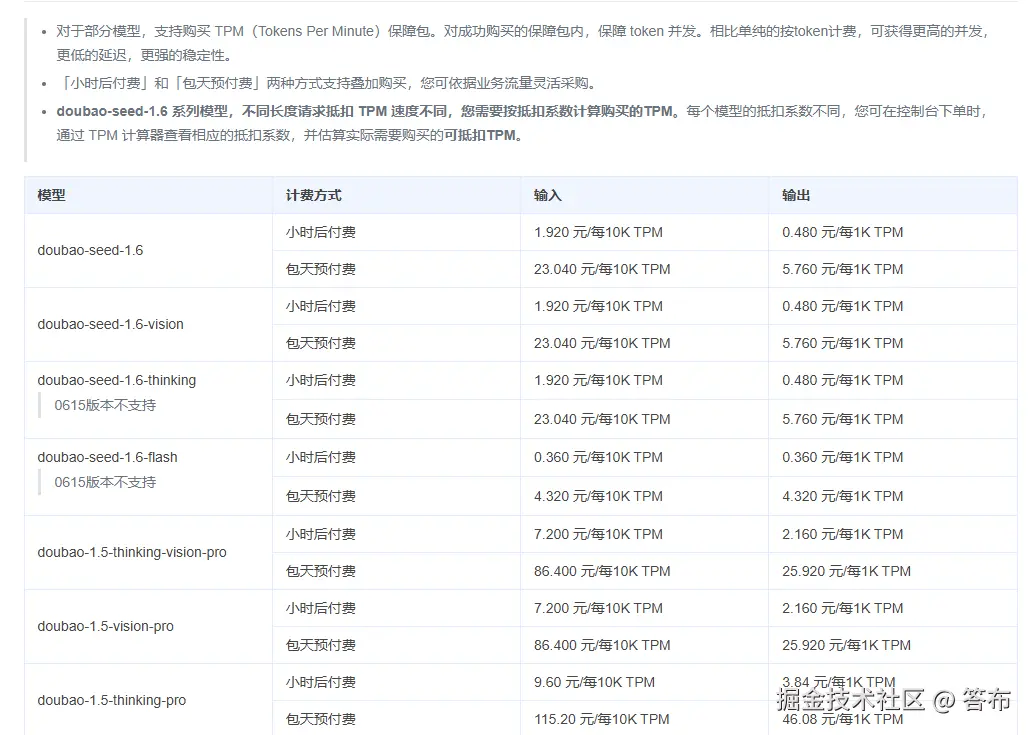Select the doubao-1.5-thinking-vision-pro model cell
The image size is (1033, 735).
pos(148,553)
